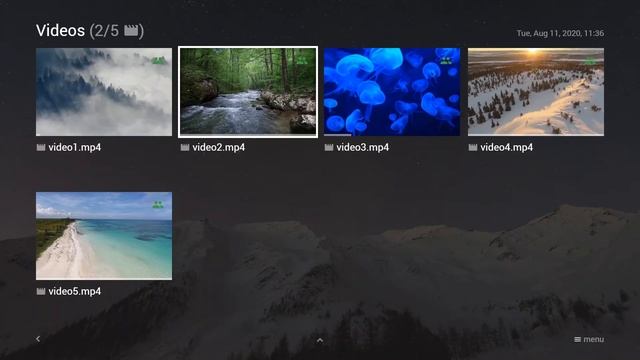Click the video1.mp4 file name label
640x360 pixels.
[x=75, y=147]
